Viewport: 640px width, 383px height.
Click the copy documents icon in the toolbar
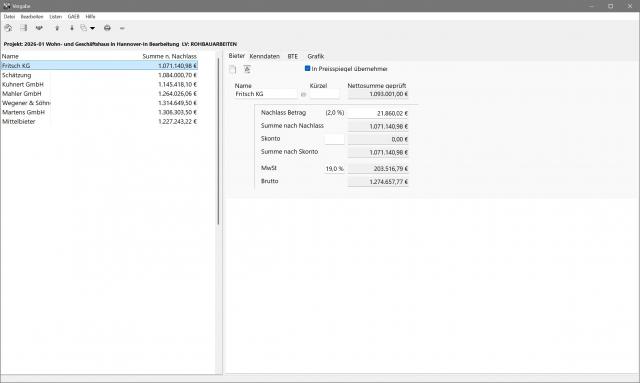tap(84, 28)
